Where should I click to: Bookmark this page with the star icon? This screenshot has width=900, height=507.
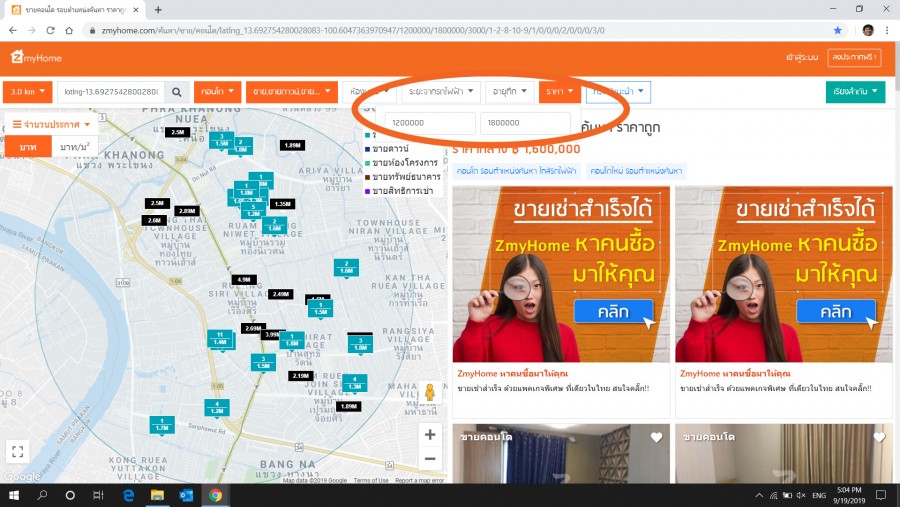point(837,30)
